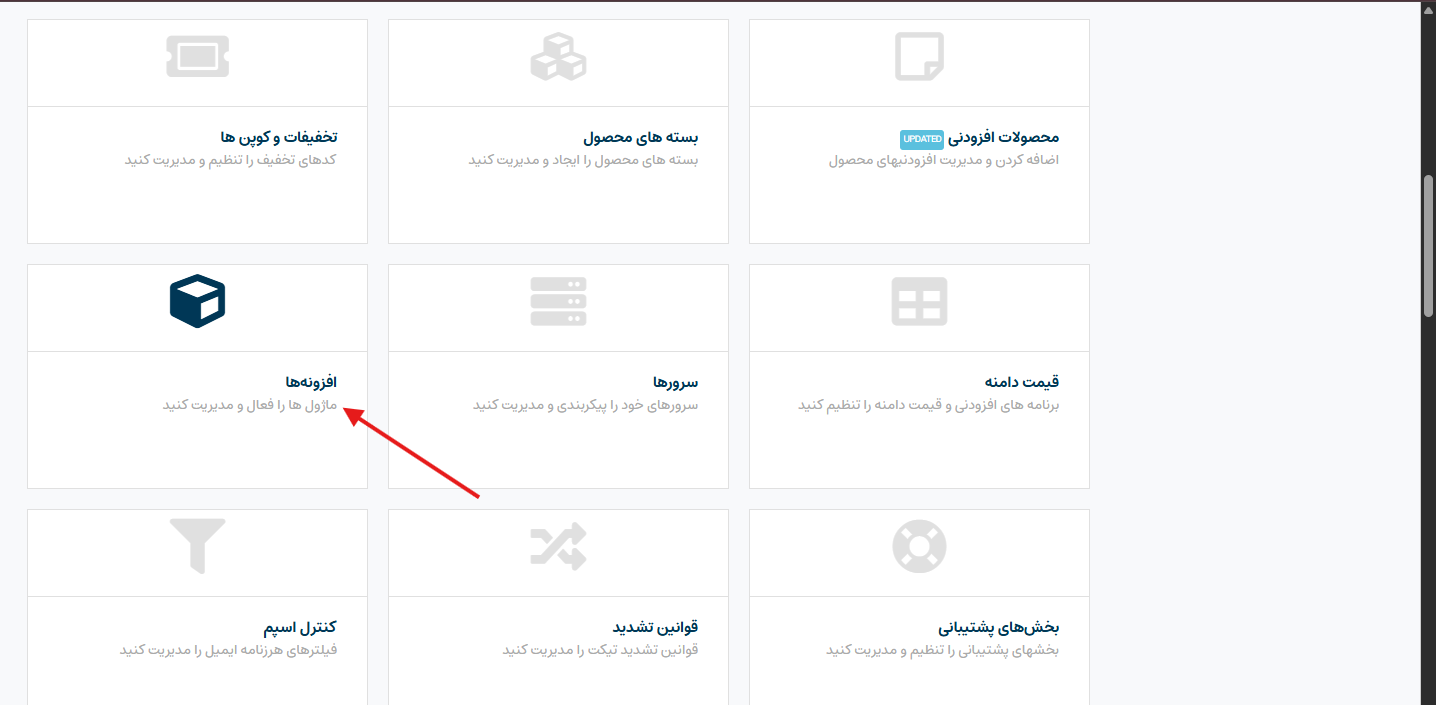The width and height of the screenshot is (1436, 705).
Task: Open the بسته های محصول title link
Action: coord(640,137)
